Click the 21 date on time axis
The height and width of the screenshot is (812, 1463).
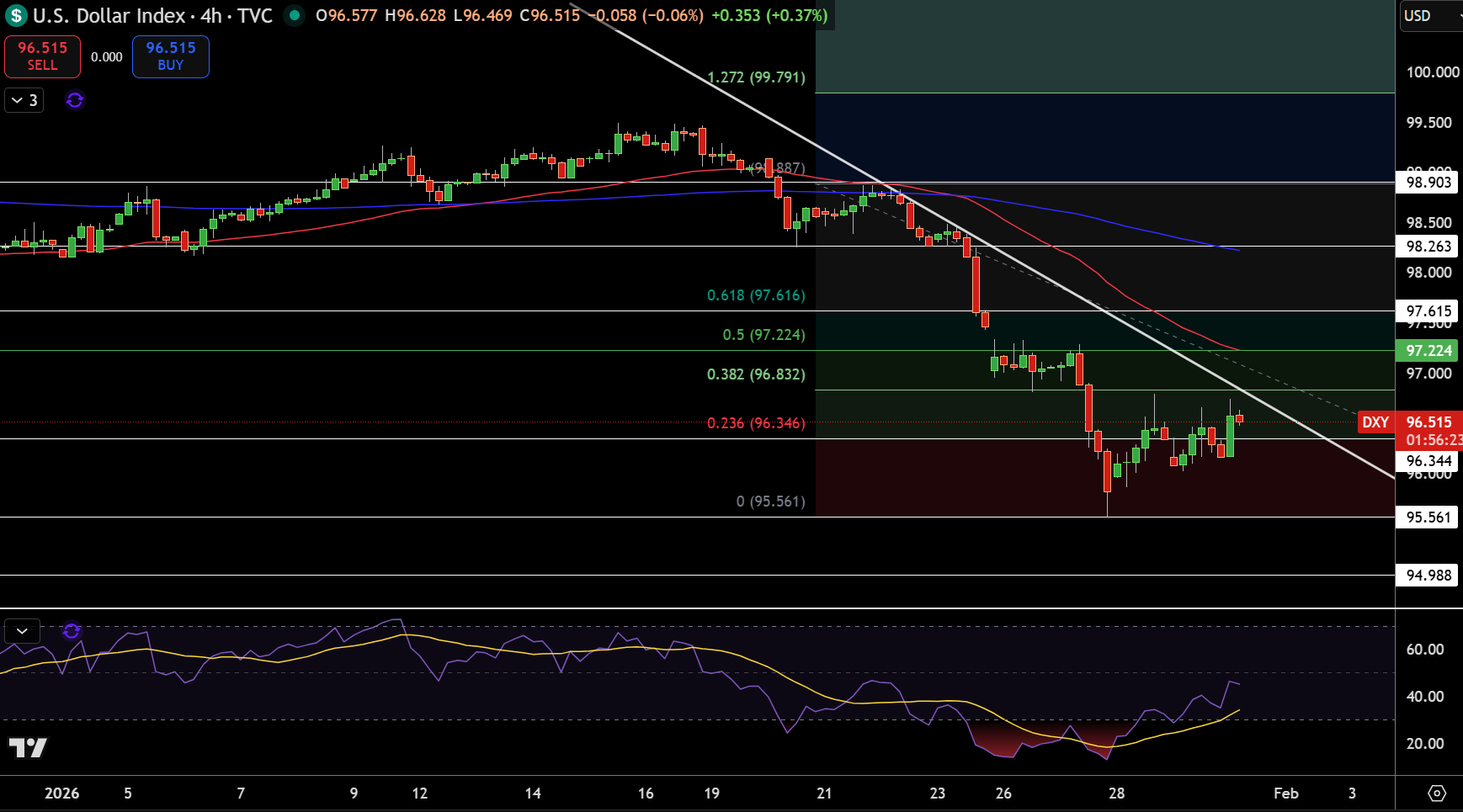click(x=824, y=793)
